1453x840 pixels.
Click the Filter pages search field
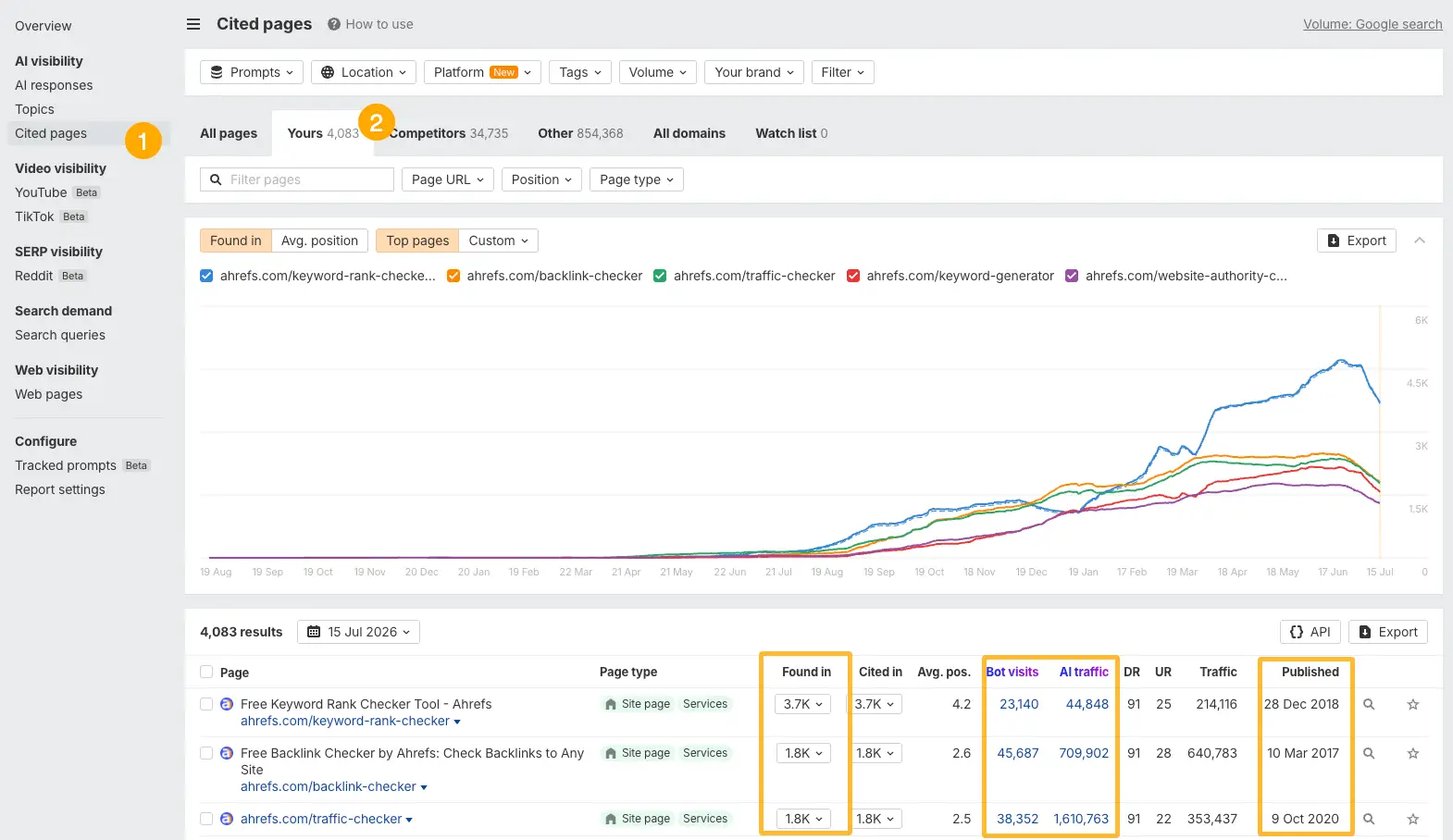[297, 179]
